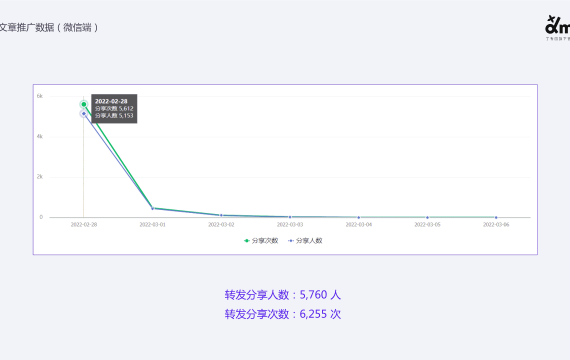570x360 pixels.
Task: Select the data point at 2022-03-06
Action: tap(496, 217)
